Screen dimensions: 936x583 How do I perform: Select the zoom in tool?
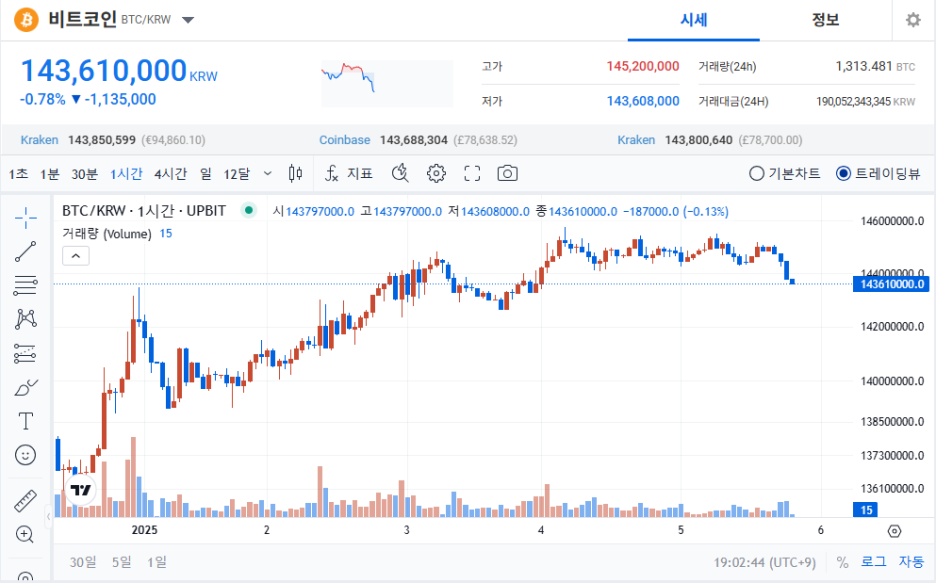click(24, 535)
